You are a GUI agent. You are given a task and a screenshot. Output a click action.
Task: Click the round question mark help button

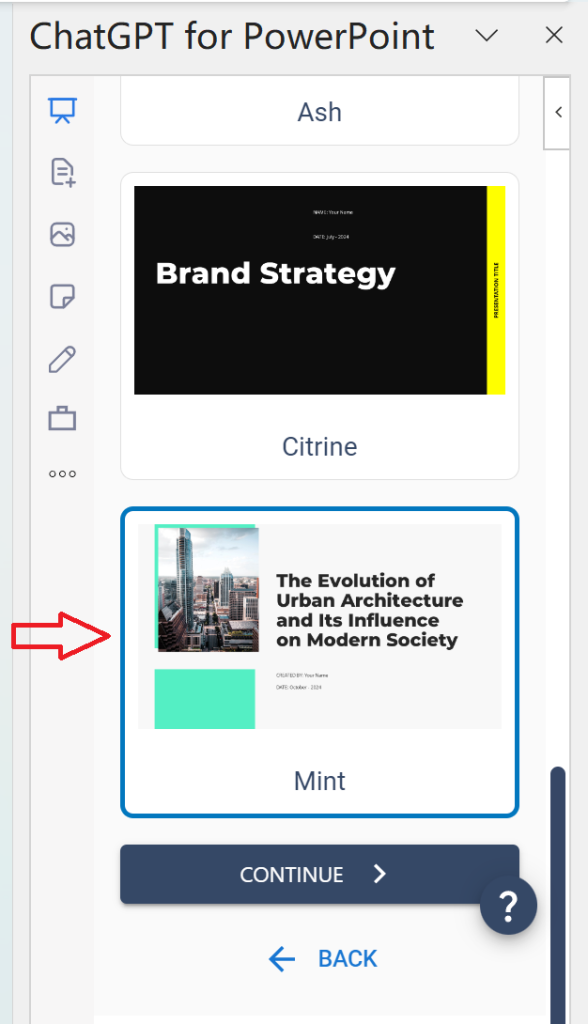pyautogui.click(x=508, y=906)
